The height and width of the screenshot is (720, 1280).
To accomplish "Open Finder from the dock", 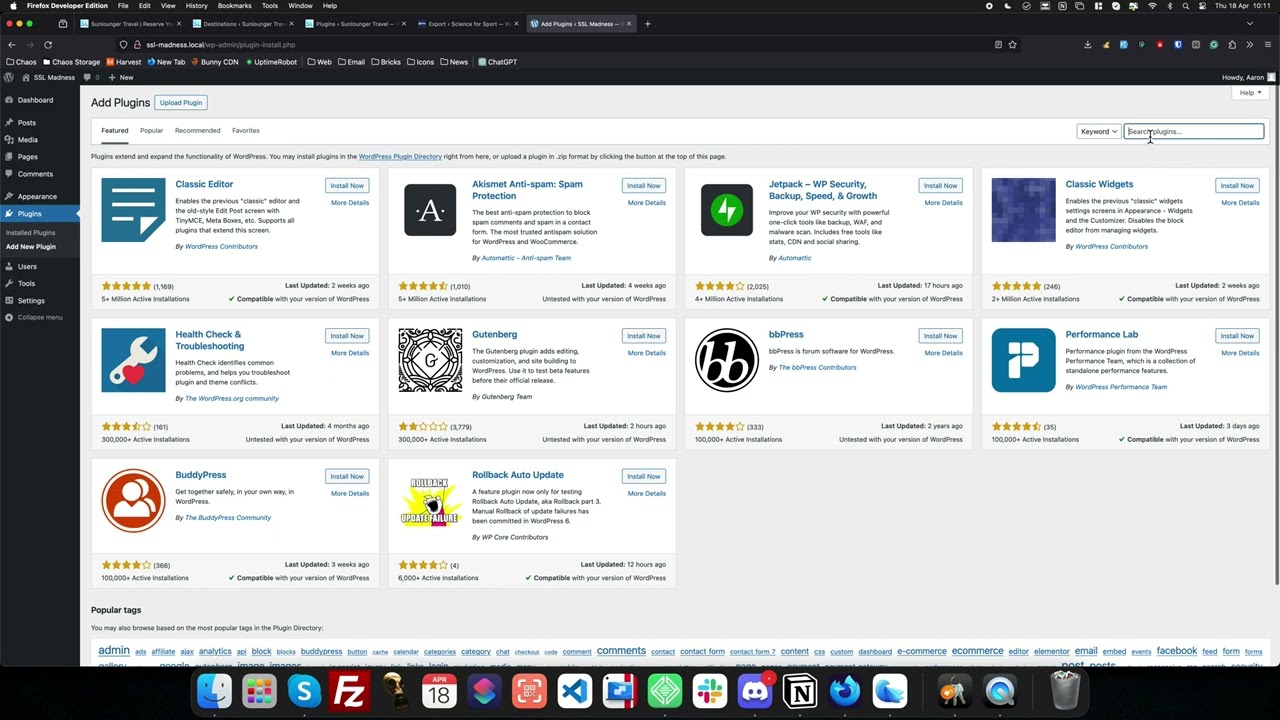I will pyautogui.click(x=214, y=691).
